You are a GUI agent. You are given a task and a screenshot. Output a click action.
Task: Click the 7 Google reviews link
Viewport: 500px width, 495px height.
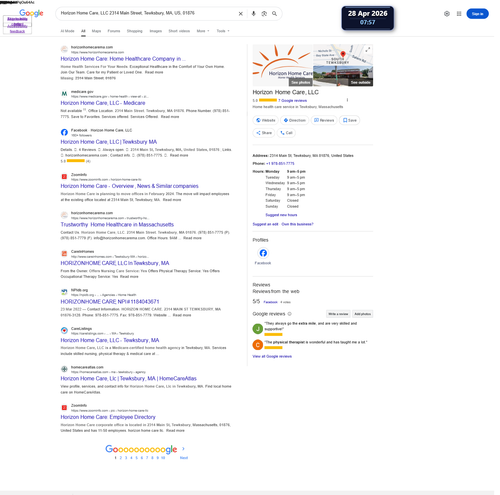[292, 100]
